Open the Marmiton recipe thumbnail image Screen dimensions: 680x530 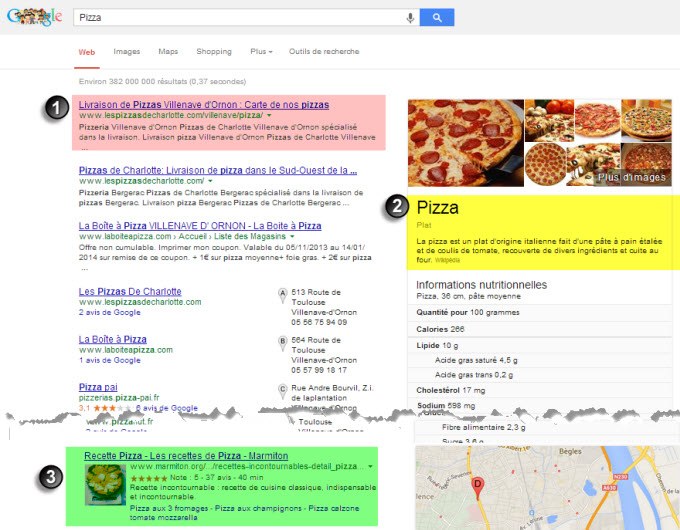click(105, 484)
